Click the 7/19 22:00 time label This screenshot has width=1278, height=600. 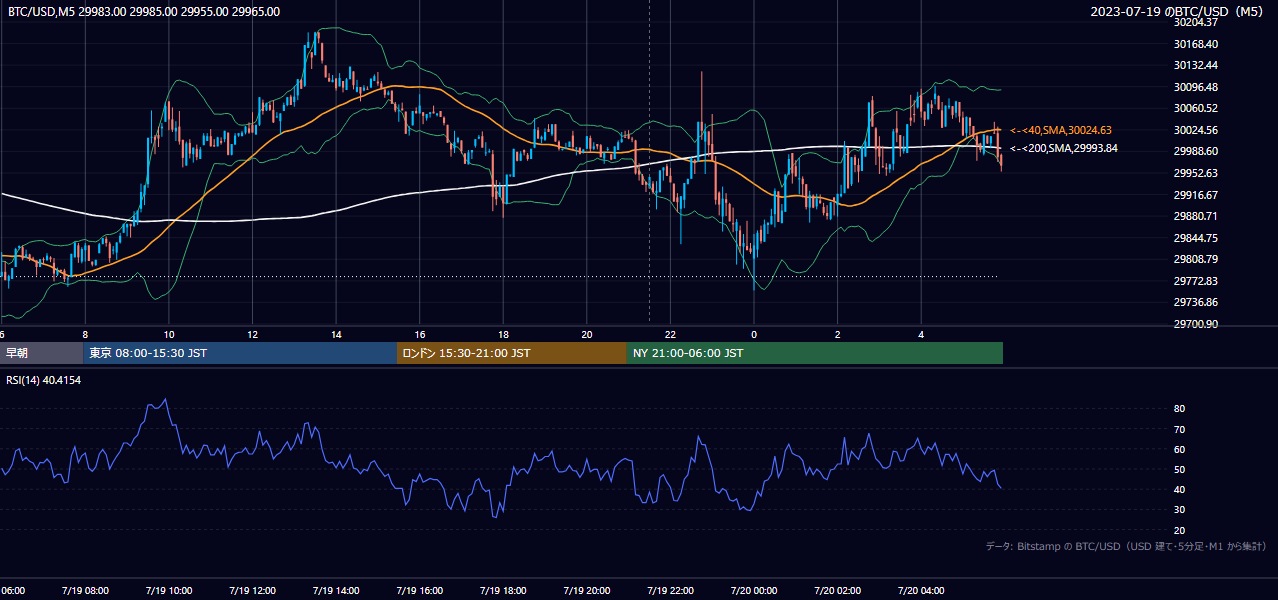[x=670, y=591]
